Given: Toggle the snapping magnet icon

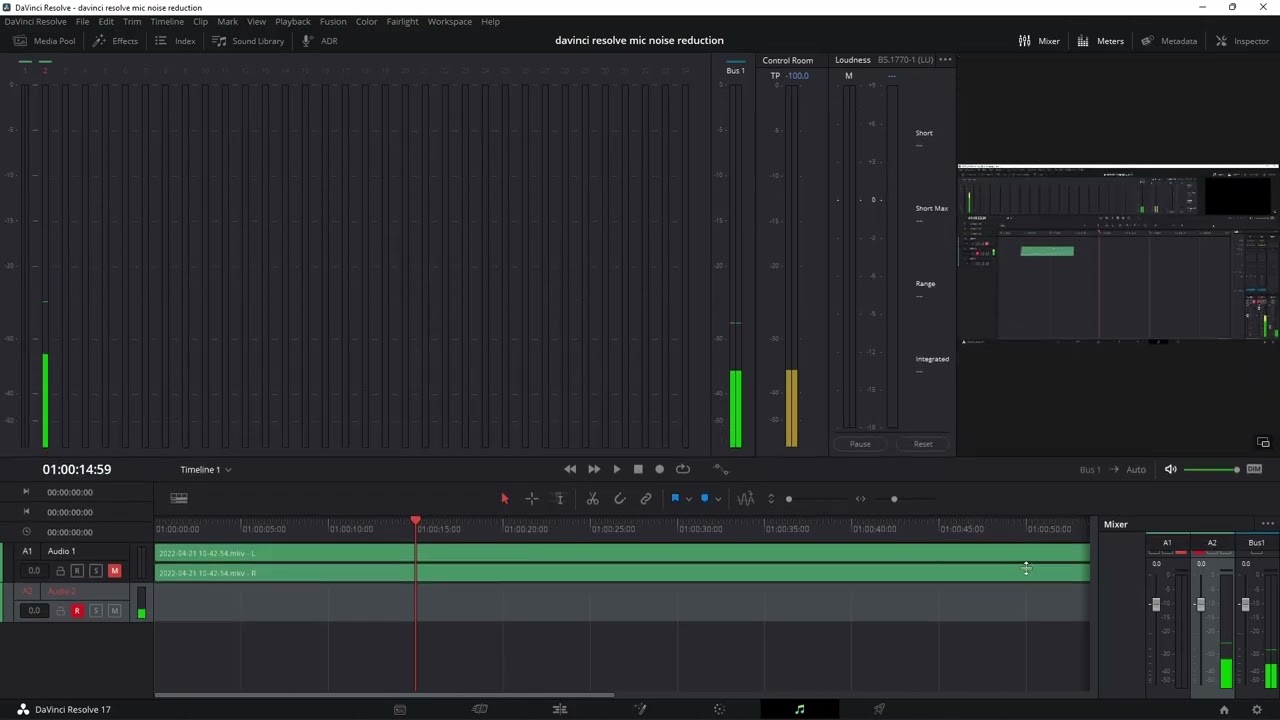Looking at the screenshot, I should coord(619,498).
